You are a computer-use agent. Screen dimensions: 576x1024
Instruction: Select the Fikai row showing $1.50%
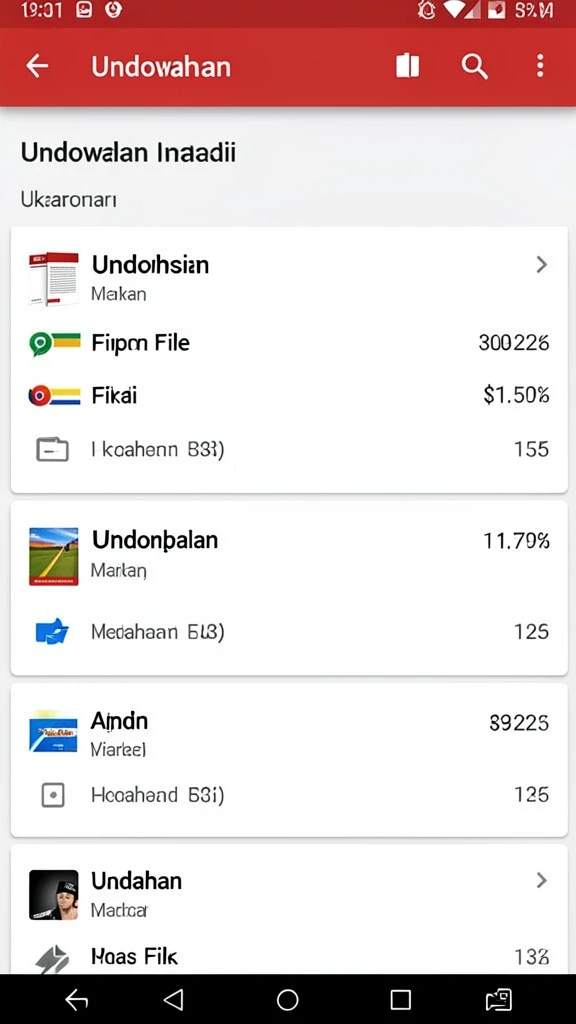pos(289,396)
